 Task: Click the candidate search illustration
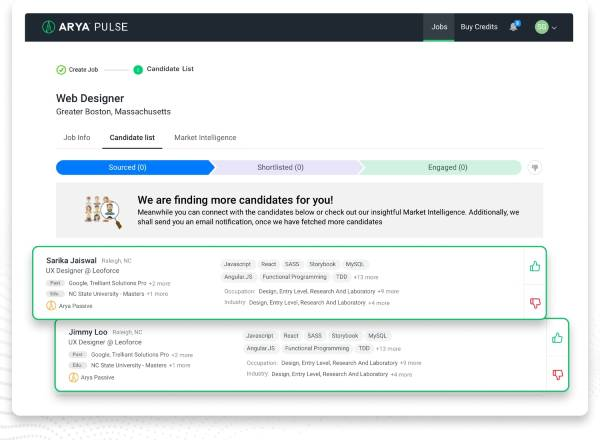[103, 211]
